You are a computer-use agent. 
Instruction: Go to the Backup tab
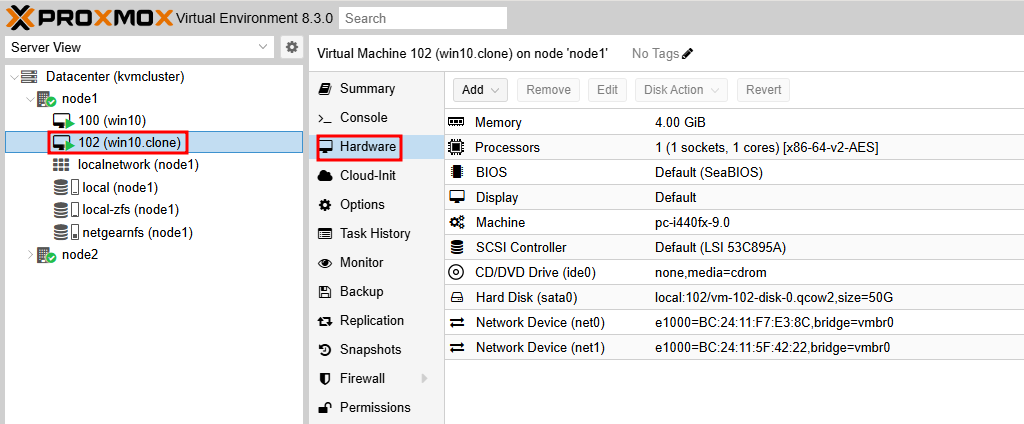click(376, 291)
